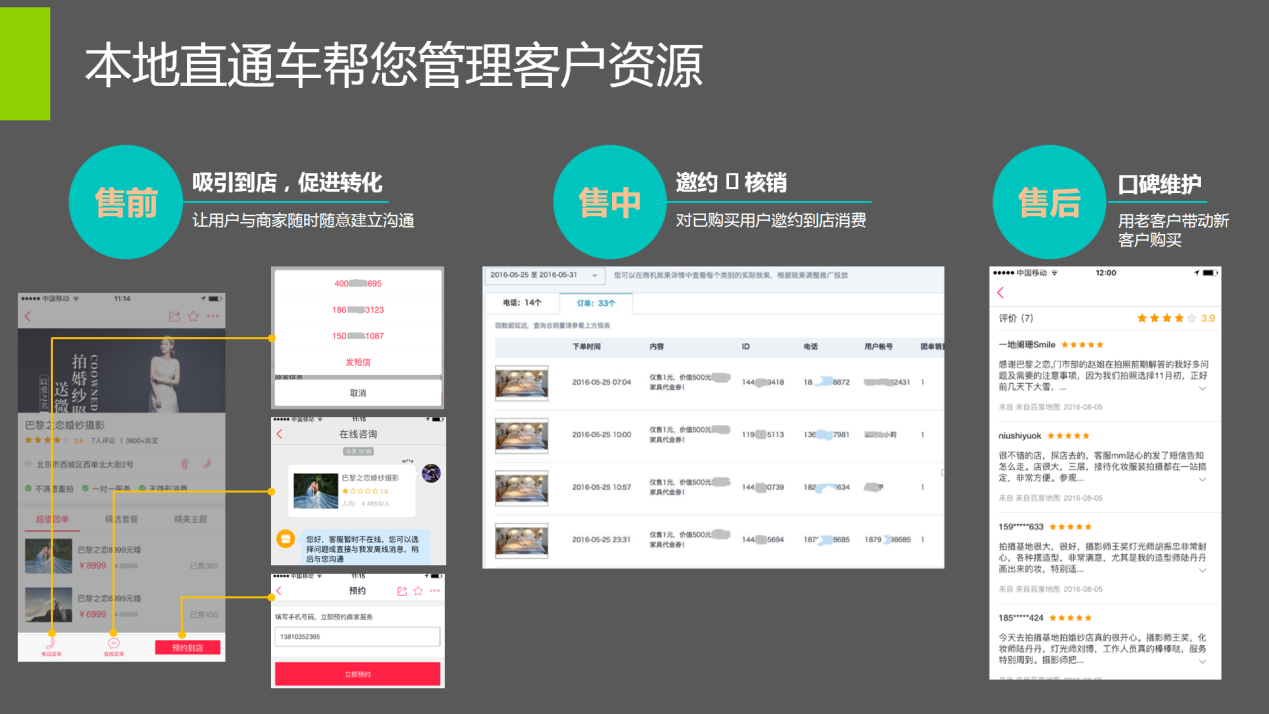Tap the 电话咨询 phone icon in the bottom bar
This screenshot has width=1269, height=714.
pyautogui.click(x=51, y=646)
